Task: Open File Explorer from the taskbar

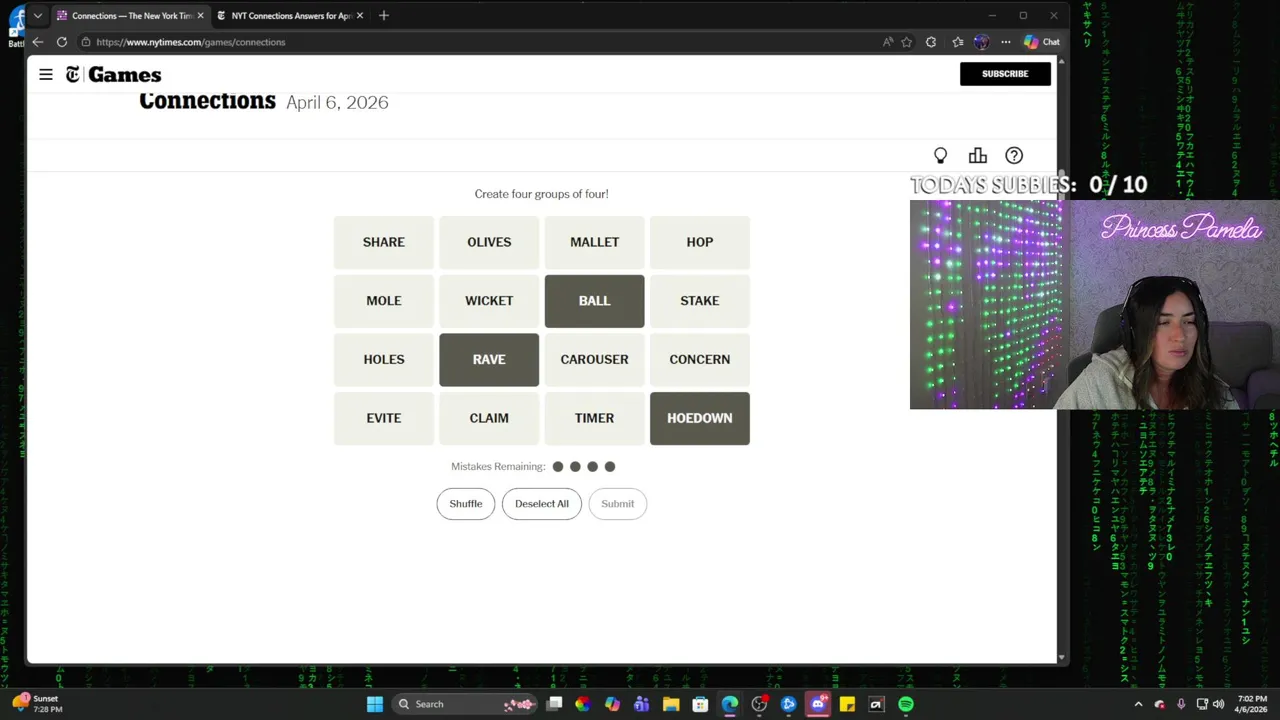Action: click(x=671, y=704)
